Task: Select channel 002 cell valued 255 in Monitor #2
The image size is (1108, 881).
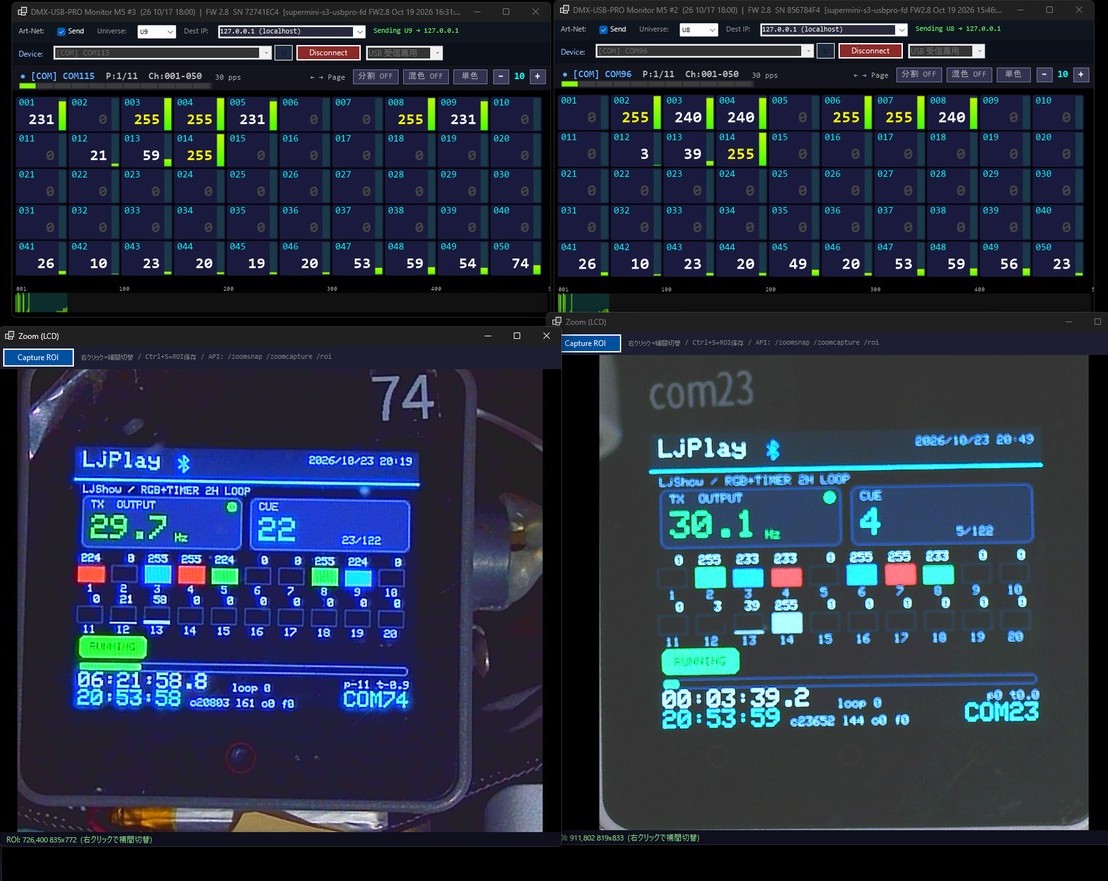Action: pyautogui.click(x=635, y=112)
